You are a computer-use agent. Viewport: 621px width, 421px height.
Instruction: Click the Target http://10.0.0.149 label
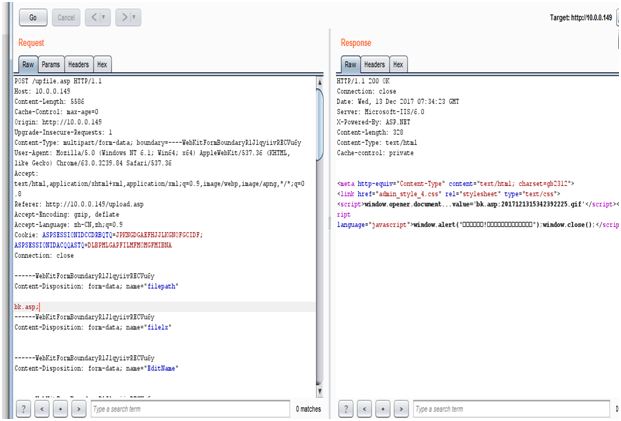(x=581, y=17)
